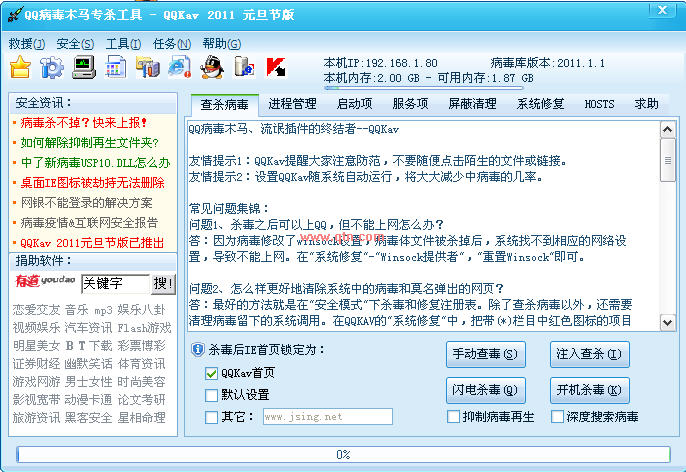The width and height of the screenshot is (686, 472).
Task: Click the 娱乐八卦 link
Action: [x=141, y=310]
